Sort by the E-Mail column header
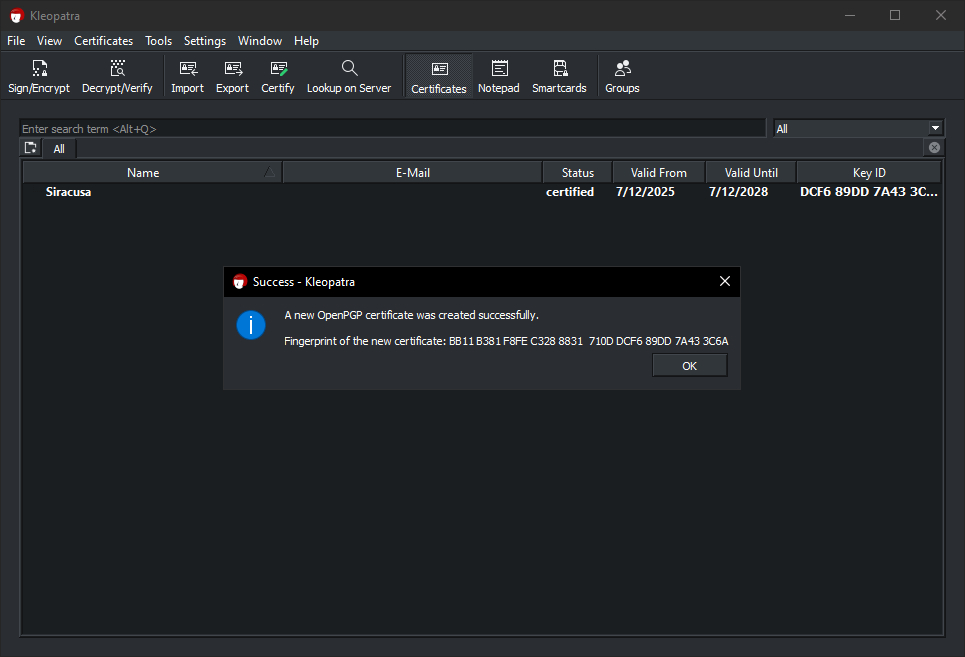The width and height of the screenshot is (965, 657). (412, 173)
